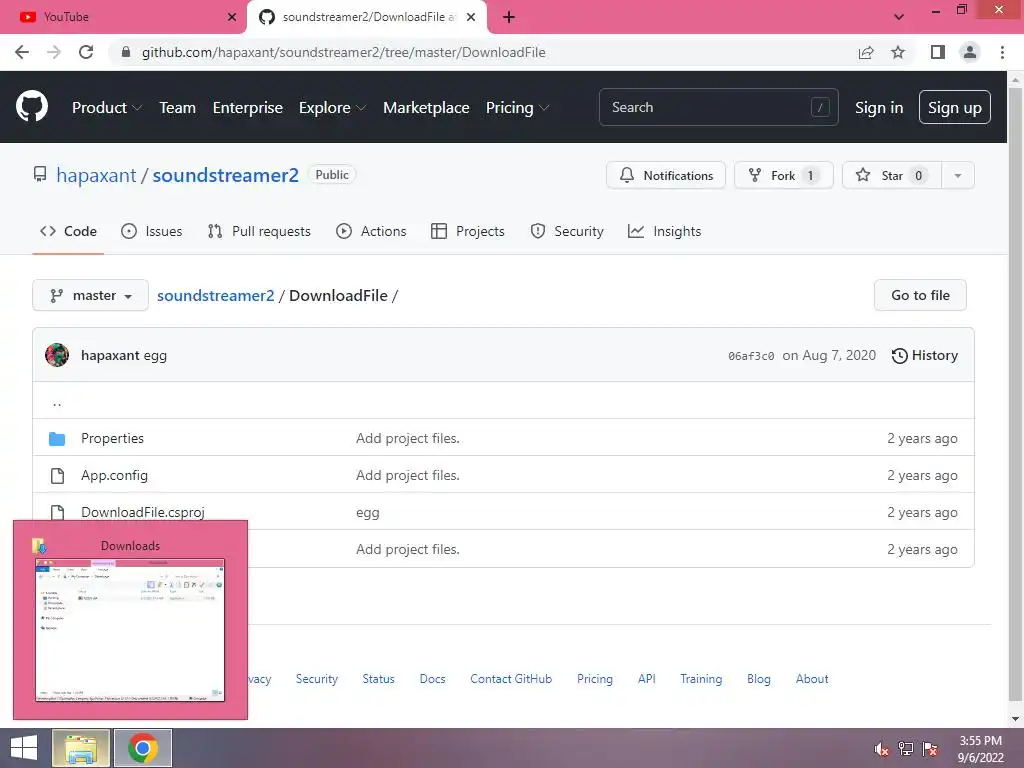1024x768 pixels.
Task: Open the Issues tab
Action: pos(152,231)
